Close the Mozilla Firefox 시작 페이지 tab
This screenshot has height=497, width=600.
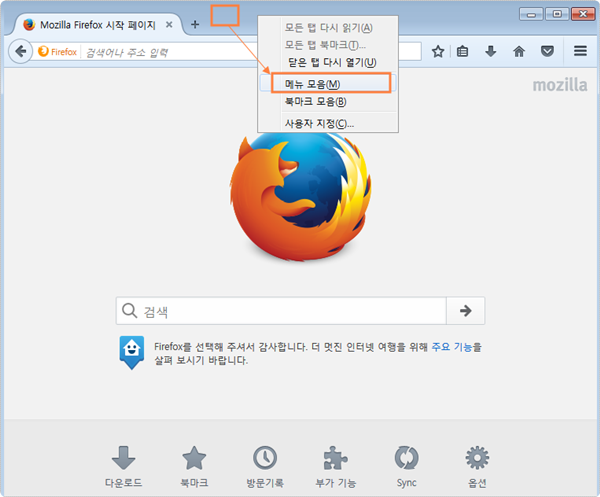point(169,25)
